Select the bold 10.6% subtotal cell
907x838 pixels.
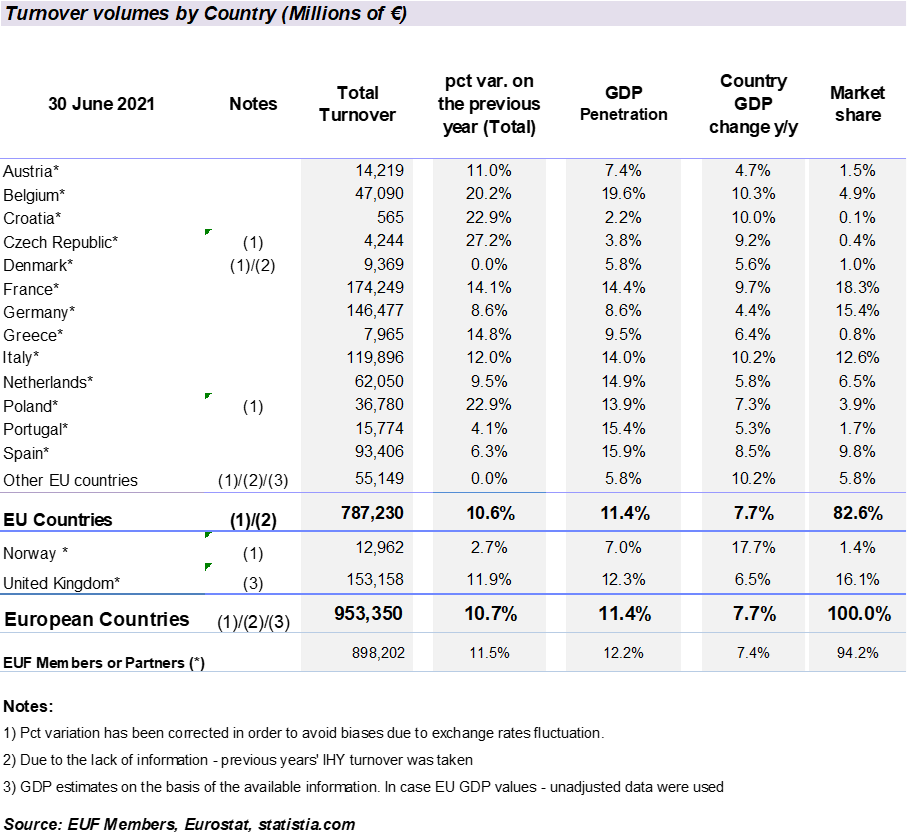(490, 513)
